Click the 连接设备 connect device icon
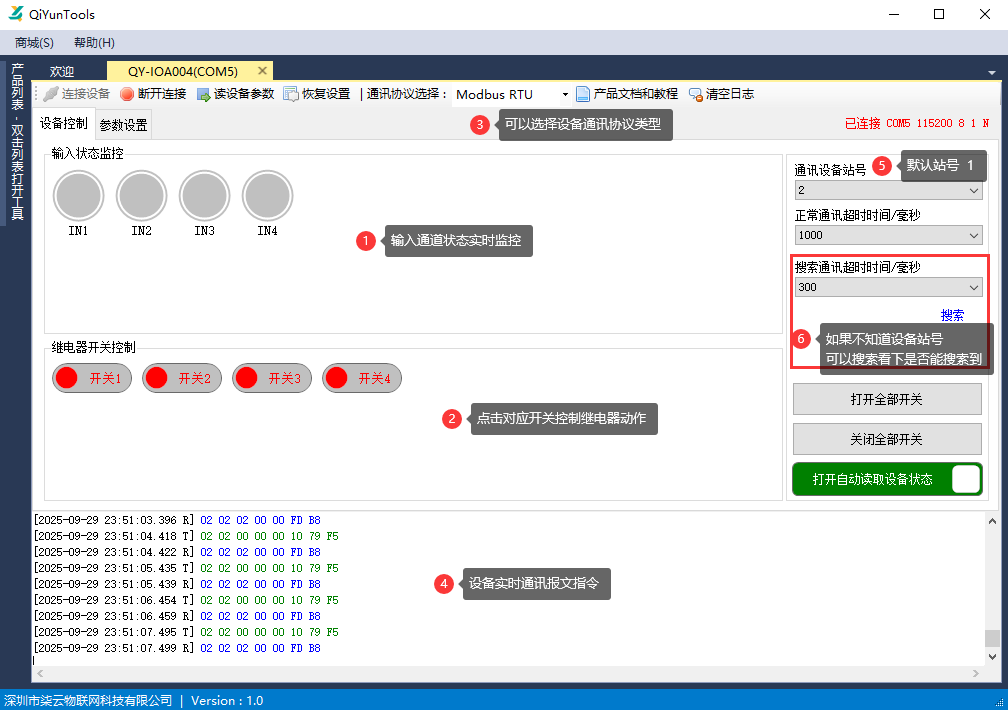This screenshot has width=1008, height=710. 51,94
